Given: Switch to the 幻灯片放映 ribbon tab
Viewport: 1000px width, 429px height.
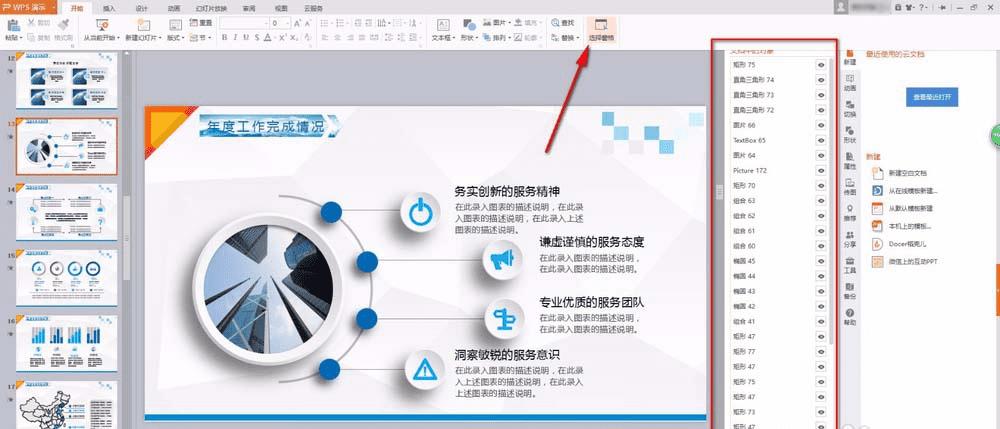Looking at the screenshot, I should [x=210, y=8].
